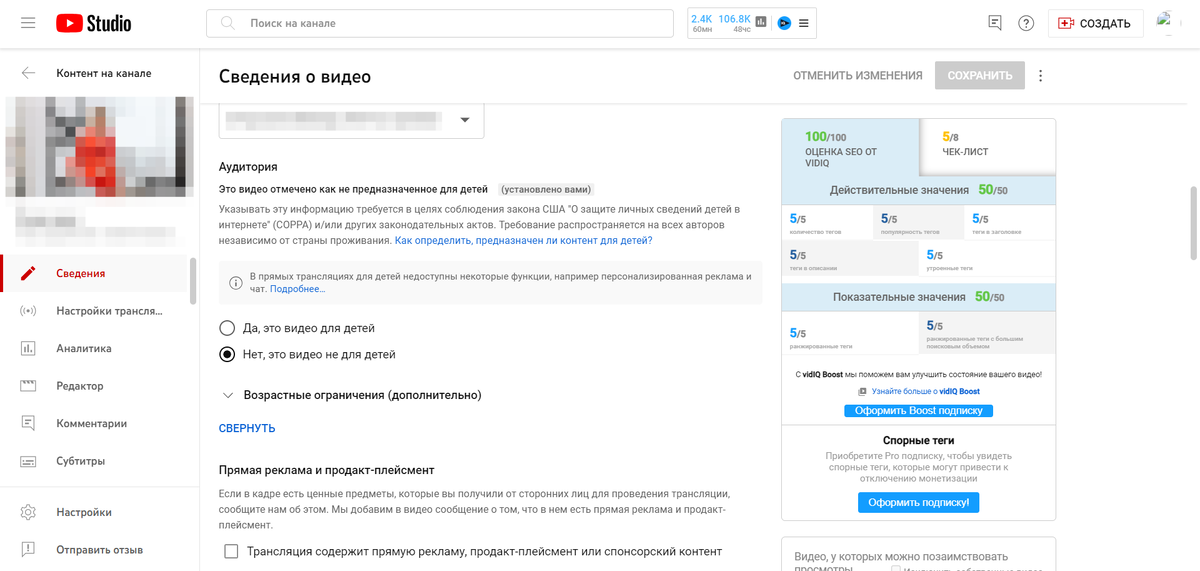Open Настройки трансляции in the sidebar

[x=95, y=311]
